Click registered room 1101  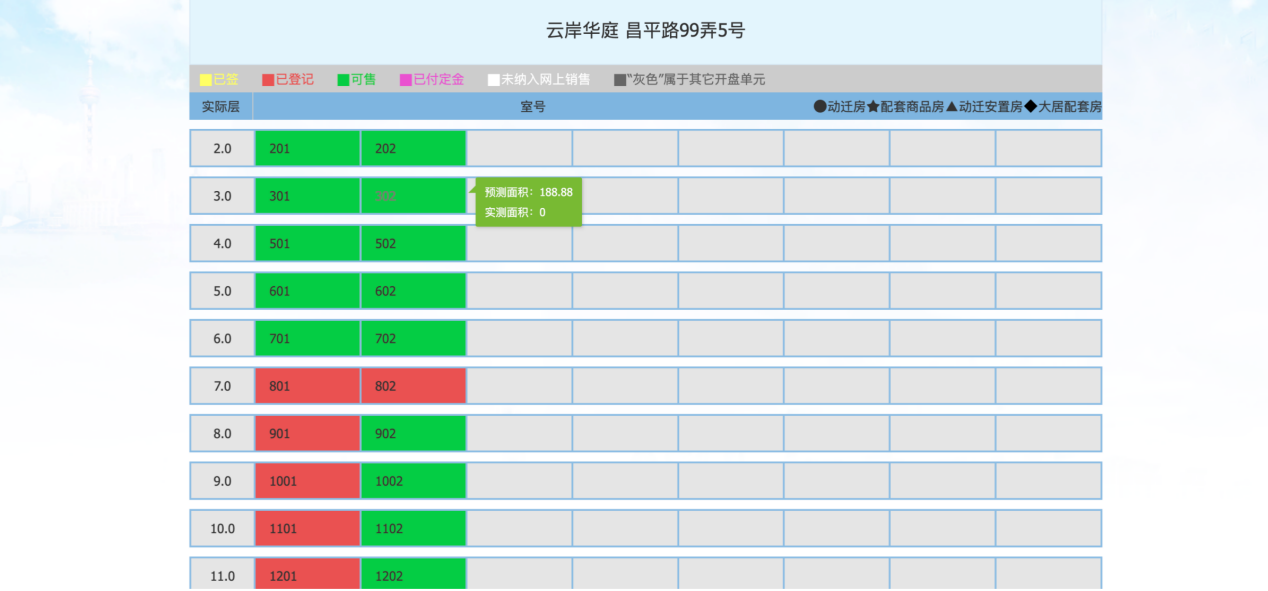coord(307,528)
